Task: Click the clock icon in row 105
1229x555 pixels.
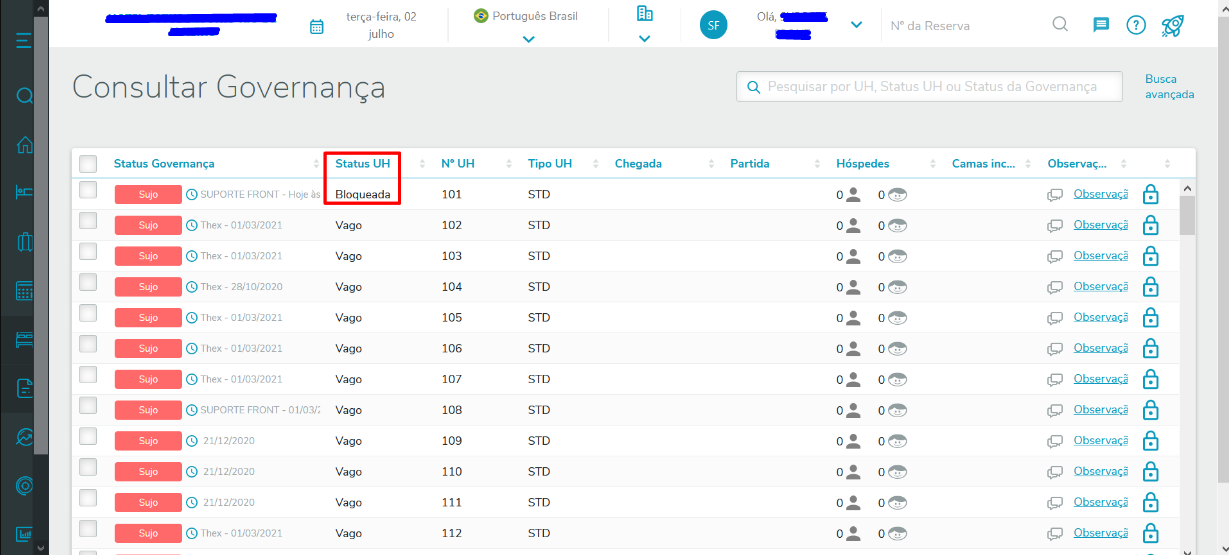Action: (x=192, y=318)
